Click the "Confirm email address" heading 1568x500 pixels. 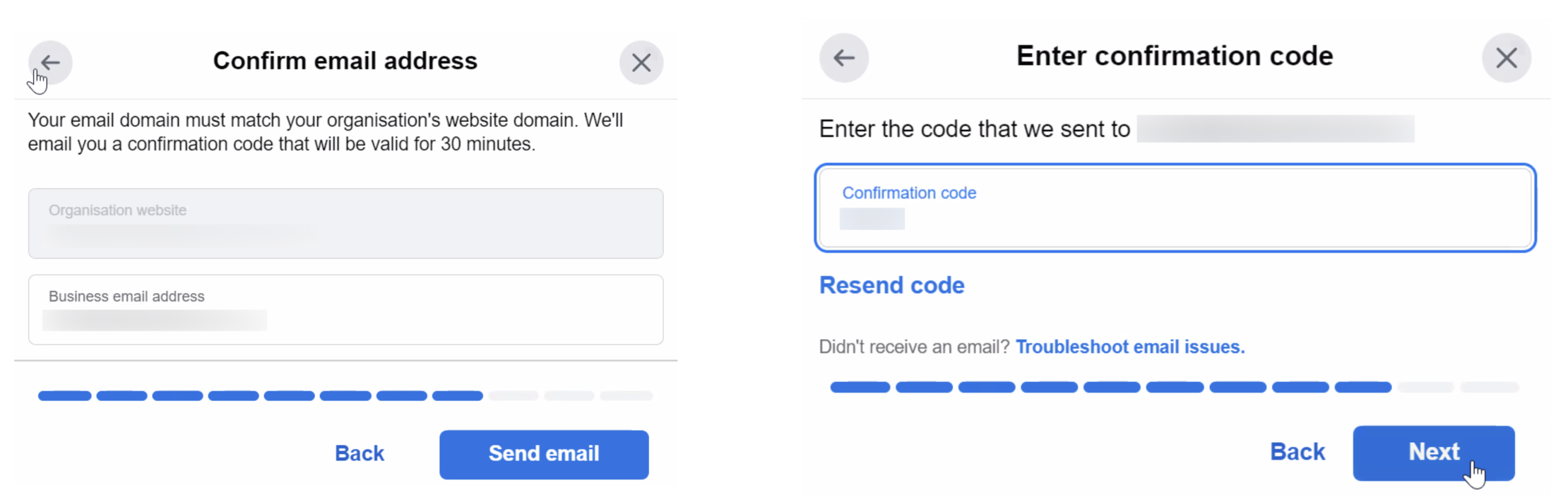(x=345, y=61)
